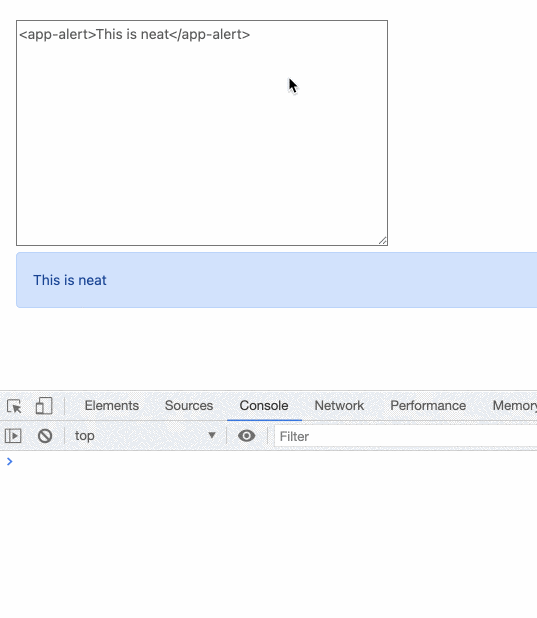Focus the console Filter input field
Screen dimensions: 537x618
point(405,436)
